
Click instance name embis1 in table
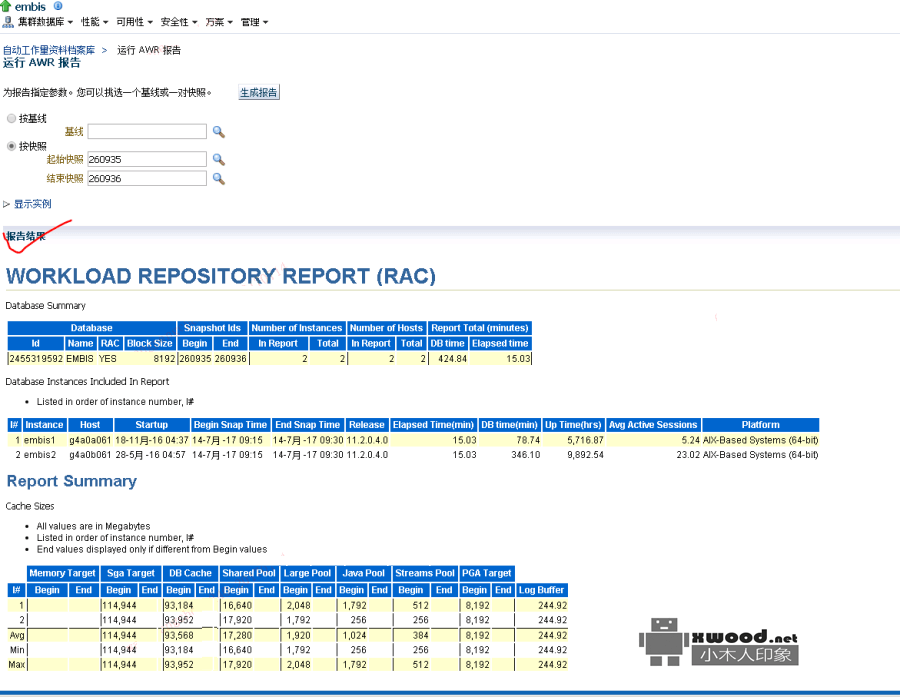[40, 440]
